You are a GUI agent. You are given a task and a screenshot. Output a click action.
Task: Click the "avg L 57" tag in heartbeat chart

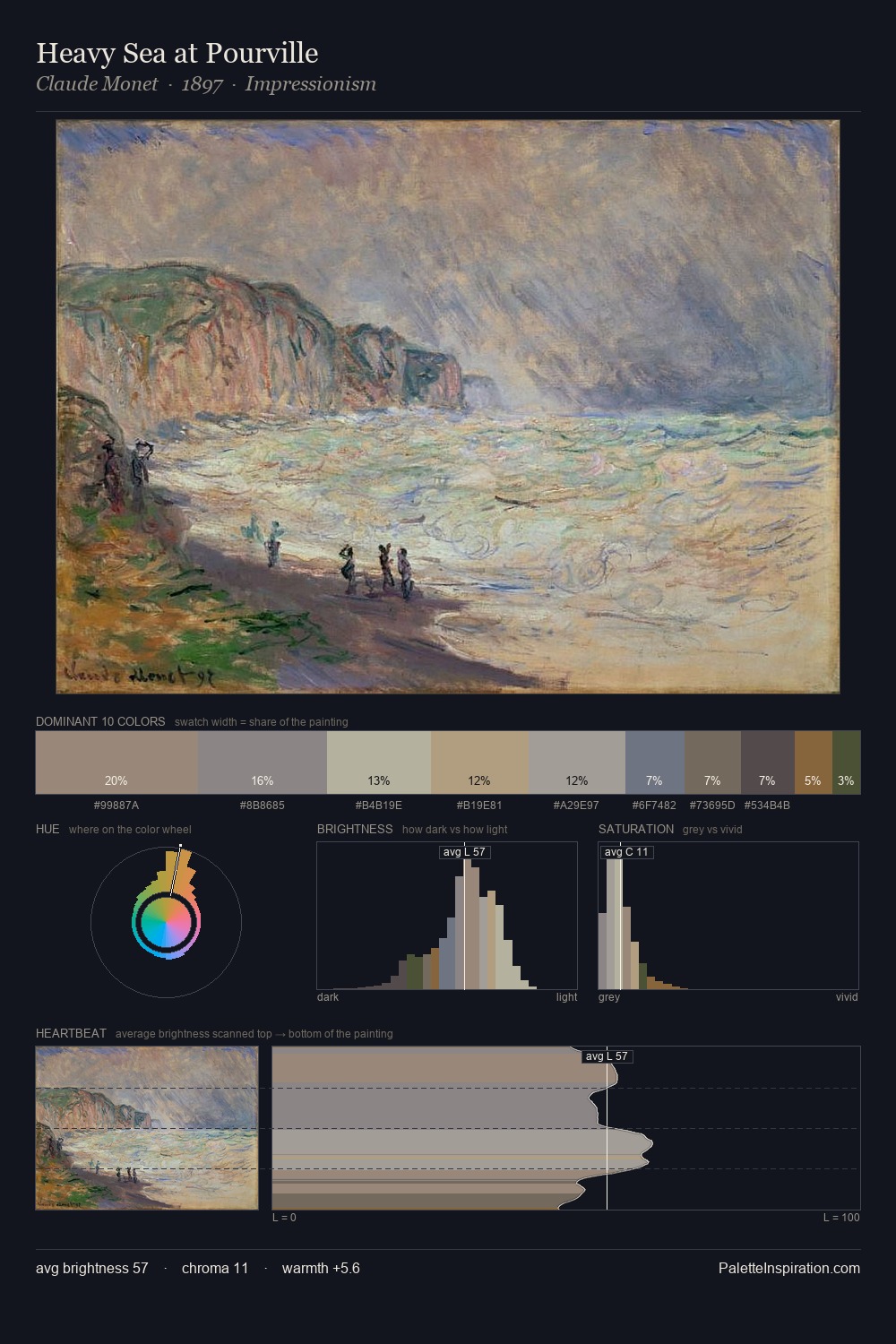coord(607,1056)
